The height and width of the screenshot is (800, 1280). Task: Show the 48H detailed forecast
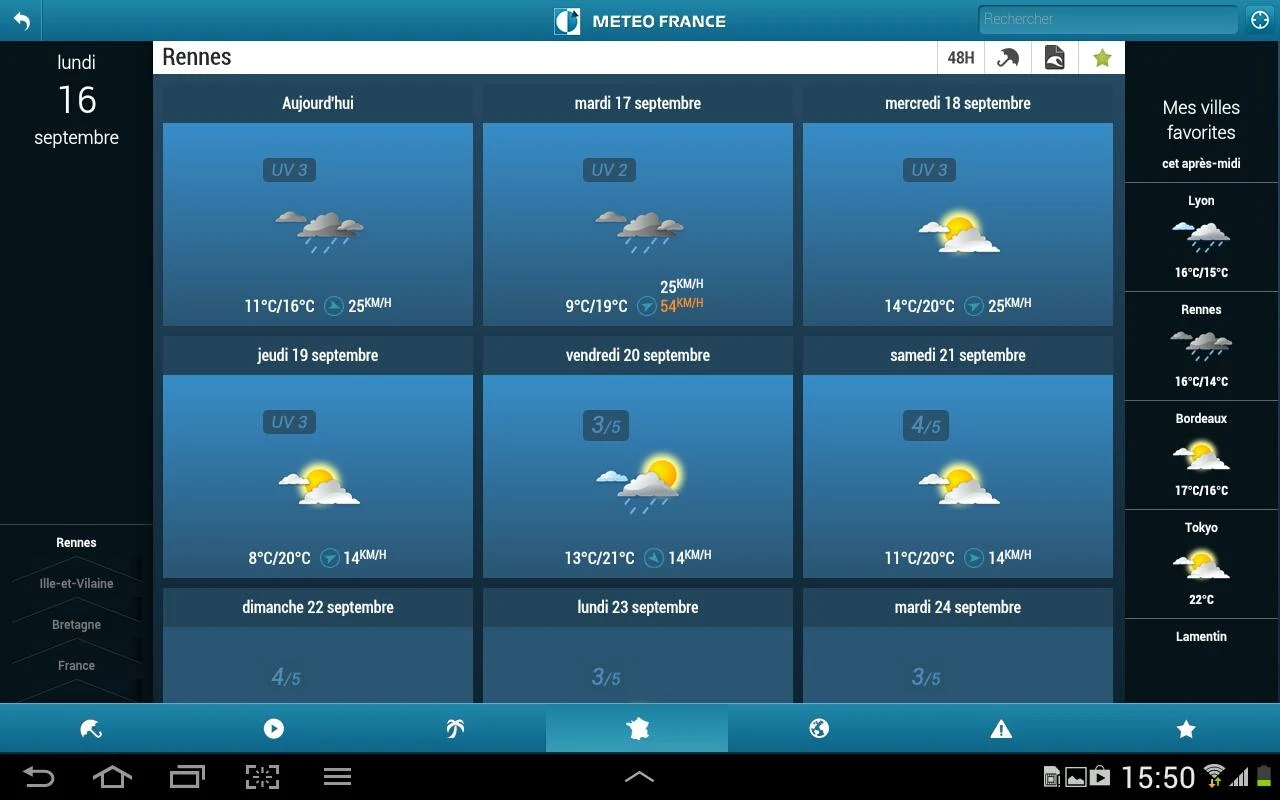pyautogui.click(x=960, y=57)
